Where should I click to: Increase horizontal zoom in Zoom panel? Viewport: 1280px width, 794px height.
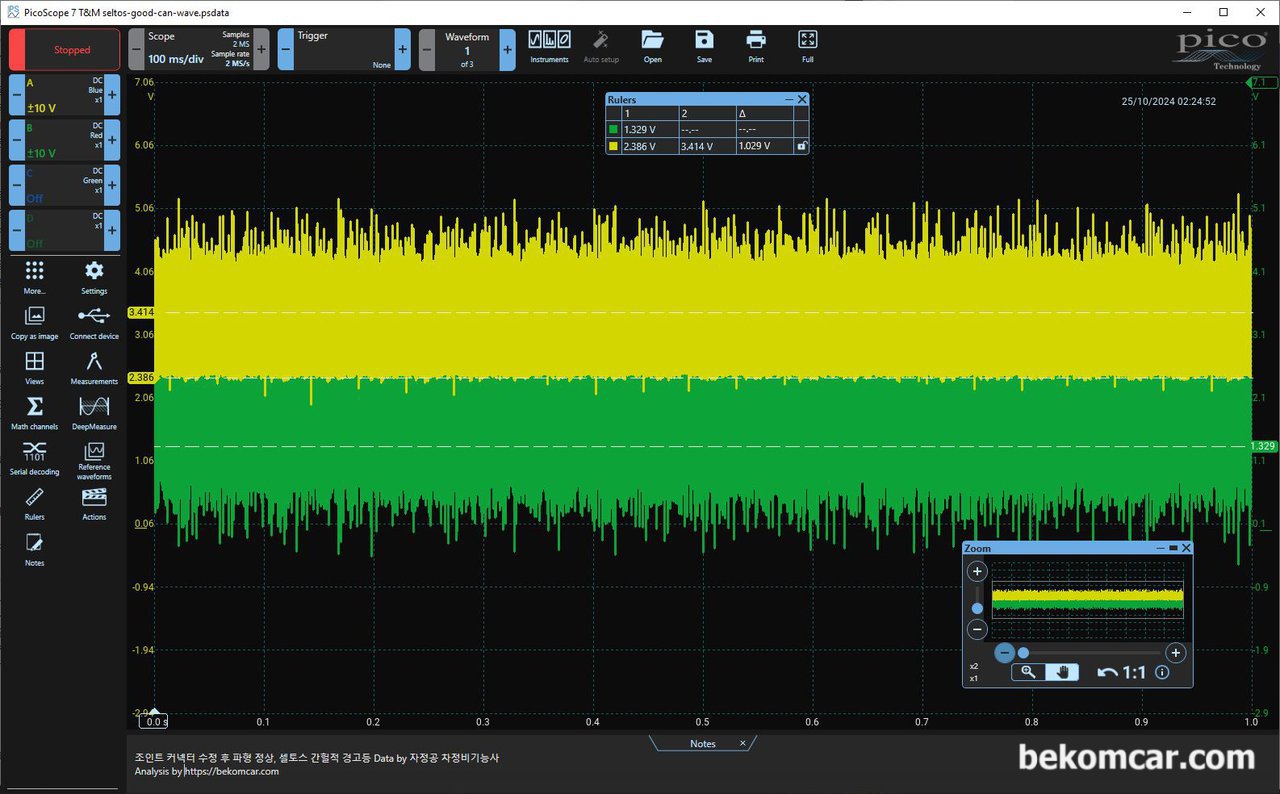click(1176, 653)
